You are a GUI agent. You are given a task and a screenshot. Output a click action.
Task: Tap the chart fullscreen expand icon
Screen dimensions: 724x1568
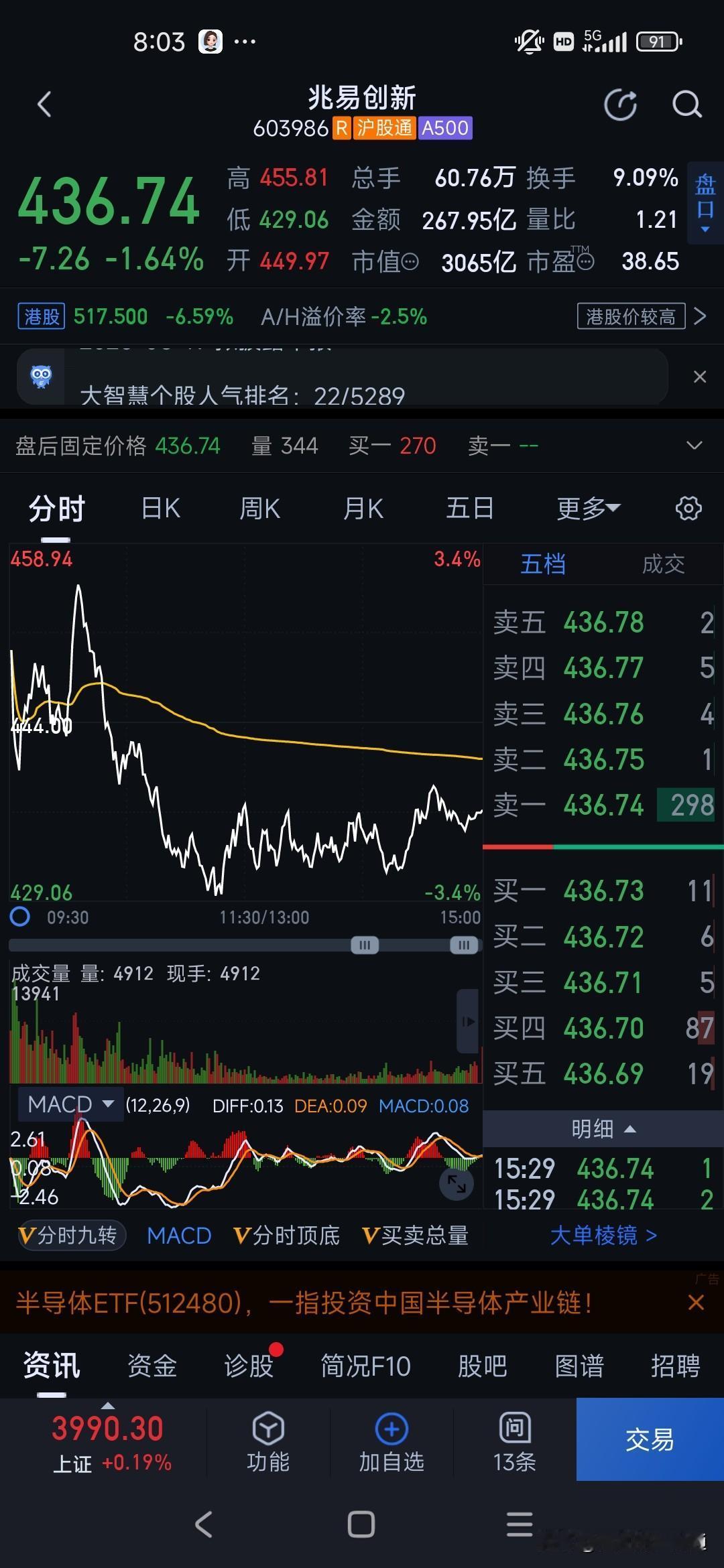(457, 1183)
